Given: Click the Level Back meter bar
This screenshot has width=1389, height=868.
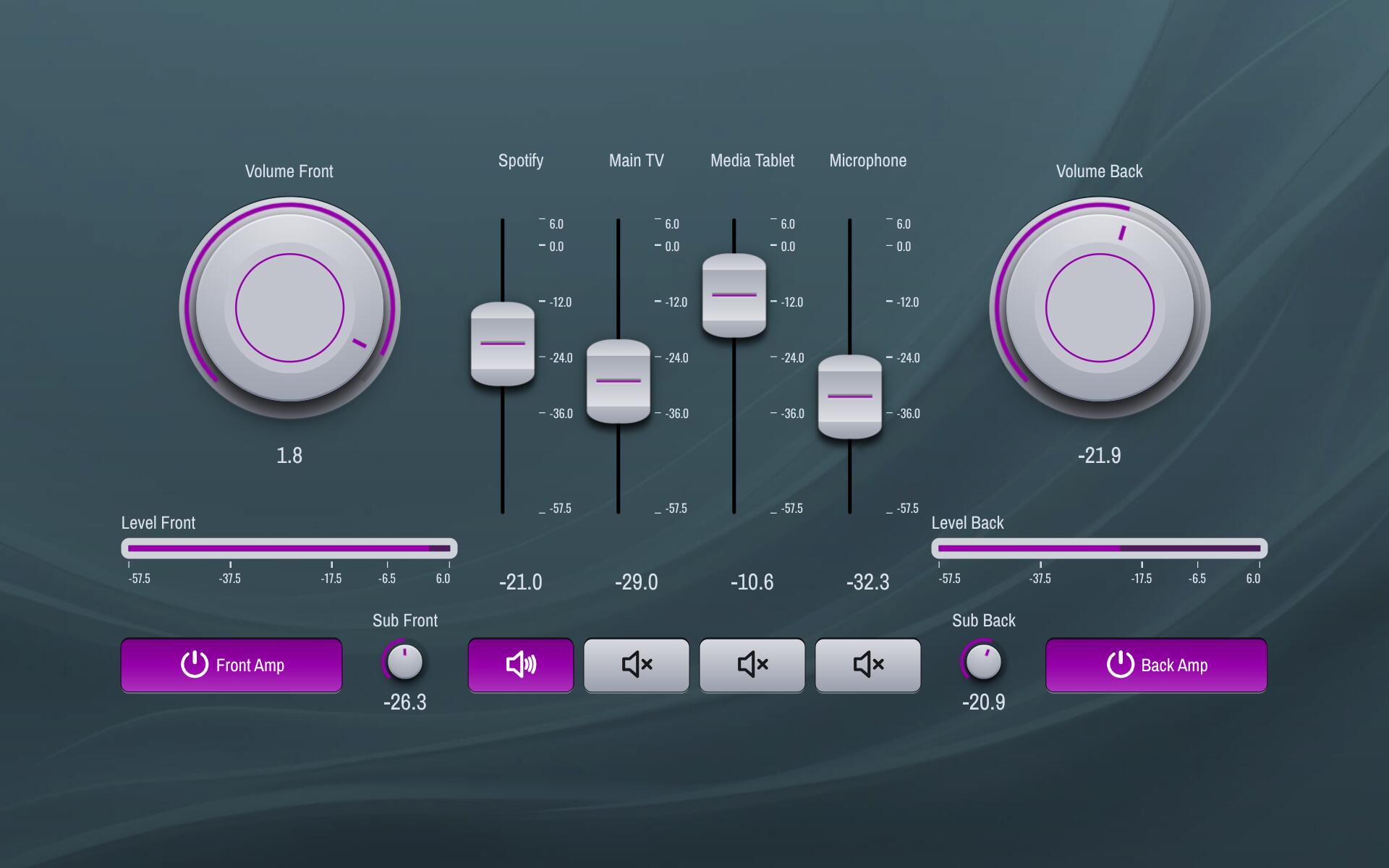Looking at the screenshot, I should point(1100,548).
